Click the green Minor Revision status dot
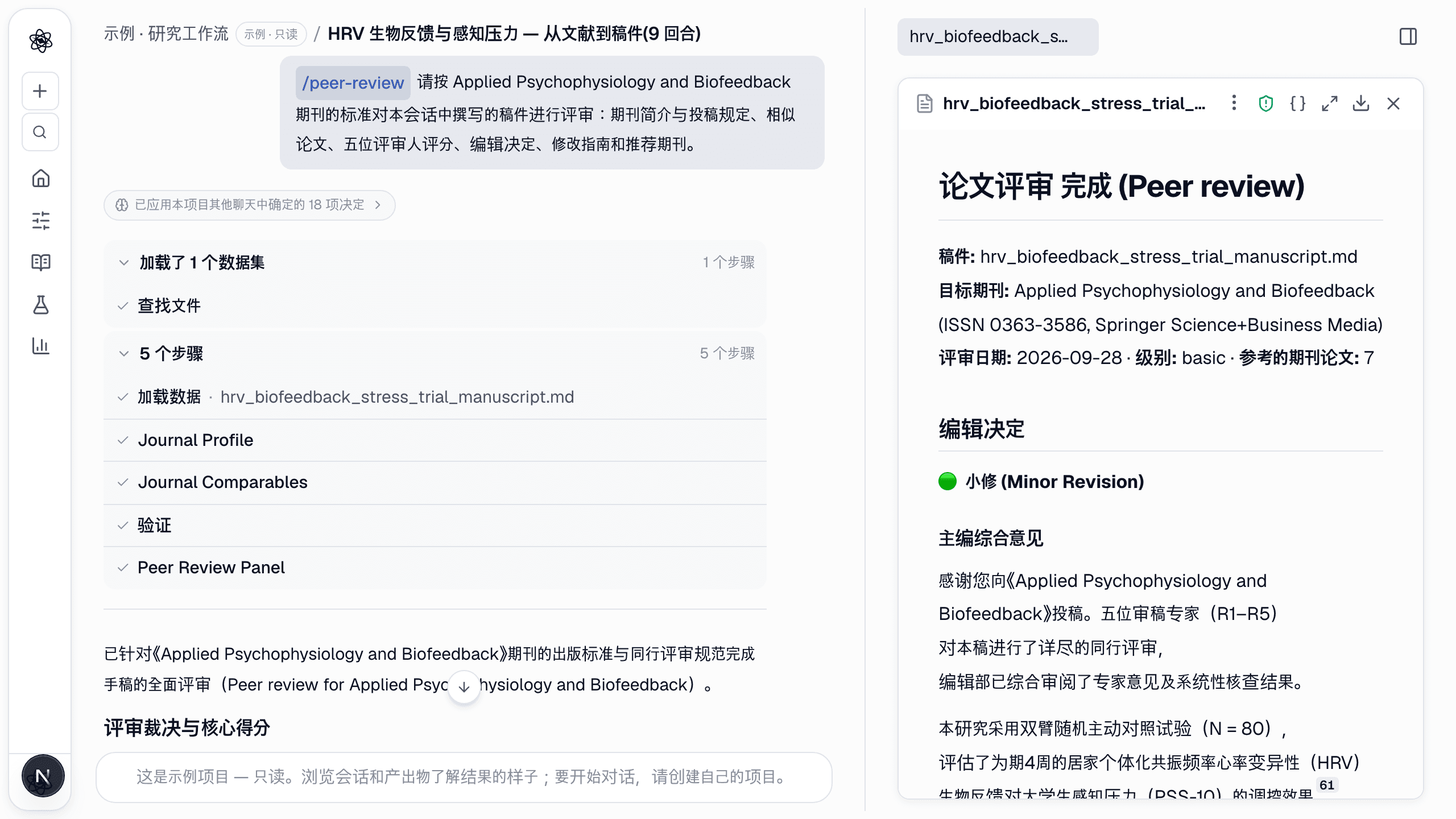 tap(948, 481)
